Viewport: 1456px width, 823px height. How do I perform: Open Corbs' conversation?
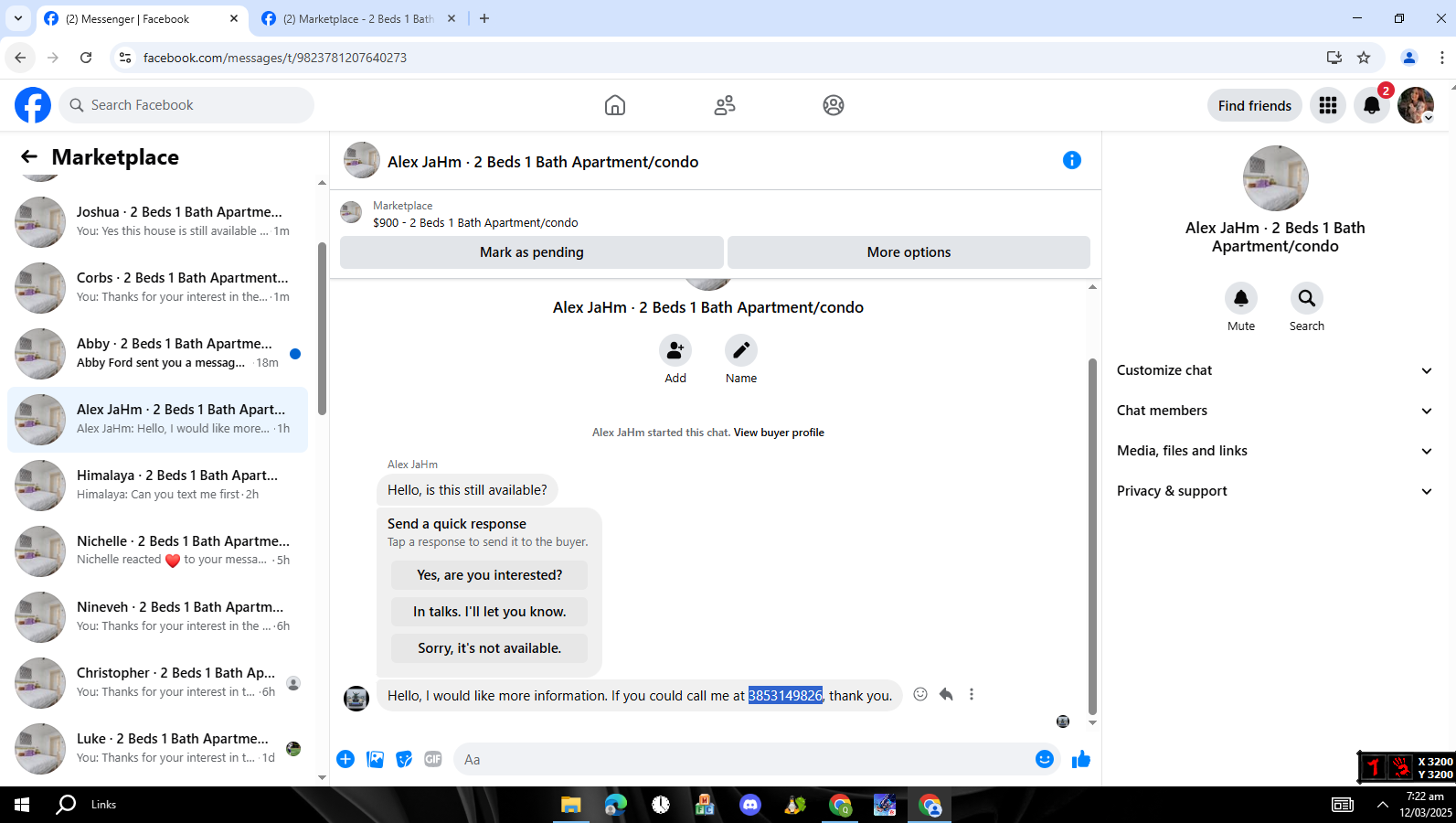(157, 288)
